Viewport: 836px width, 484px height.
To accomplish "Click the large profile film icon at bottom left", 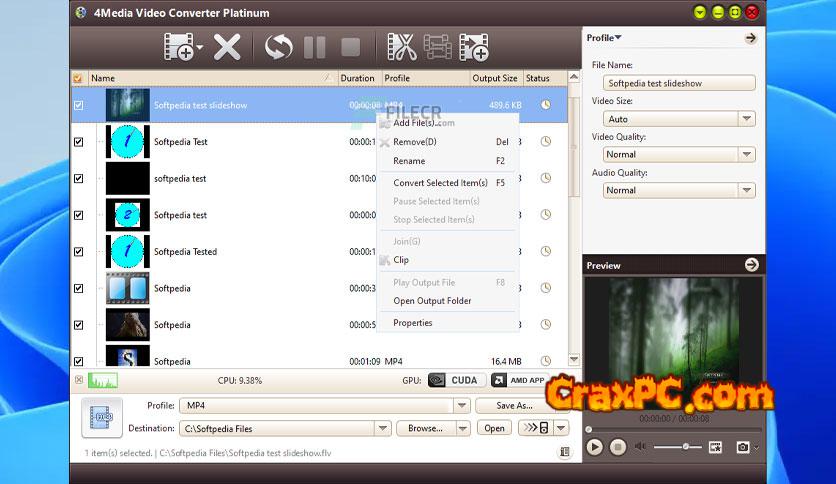I will (x=101, y=417).
